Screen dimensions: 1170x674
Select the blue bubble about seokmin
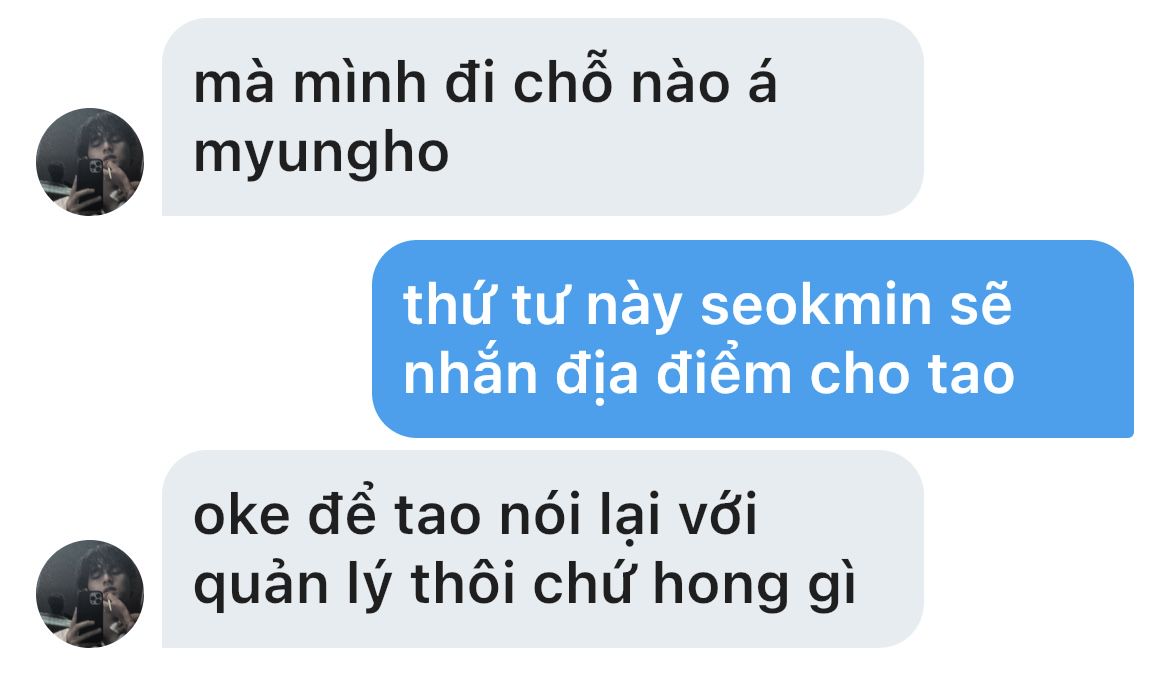pos(753,339)
